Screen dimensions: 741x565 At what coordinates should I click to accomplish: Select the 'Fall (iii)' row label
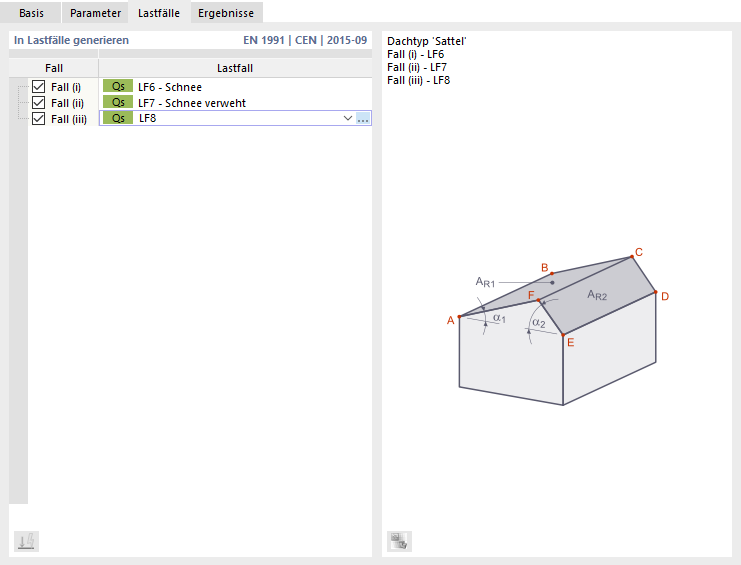pyautogui.click(x=69, y=119)
